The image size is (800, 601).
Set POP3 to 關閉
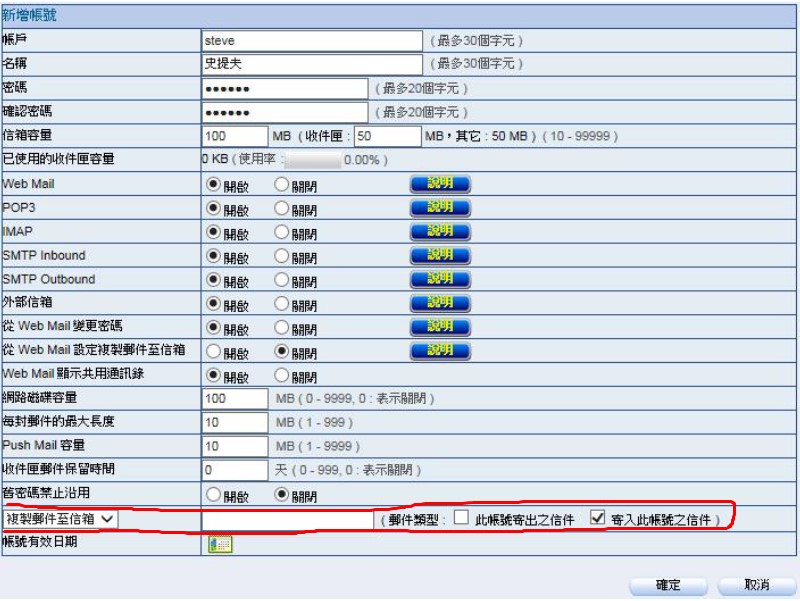pos(282,208)
